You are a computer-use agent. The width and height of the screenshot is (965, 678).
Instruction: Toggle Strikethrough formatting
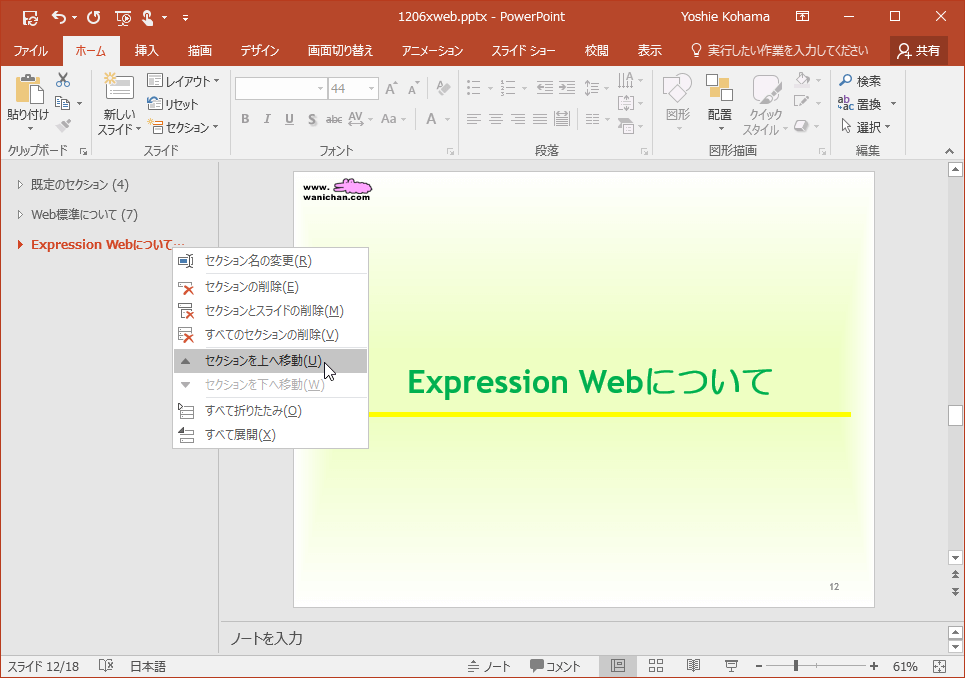coord(334,119)
